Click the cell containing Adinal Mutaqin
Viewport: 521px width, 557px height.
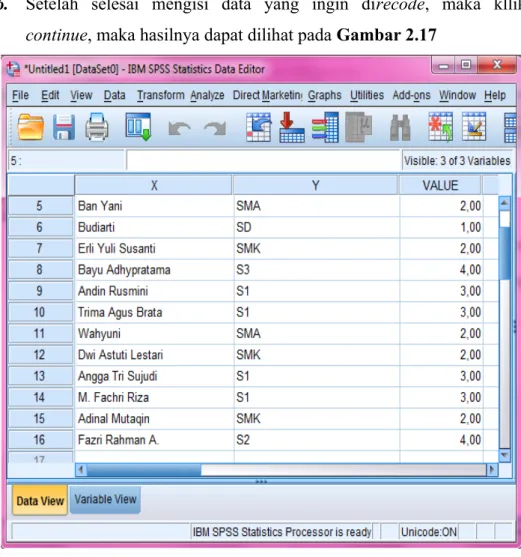154,418
